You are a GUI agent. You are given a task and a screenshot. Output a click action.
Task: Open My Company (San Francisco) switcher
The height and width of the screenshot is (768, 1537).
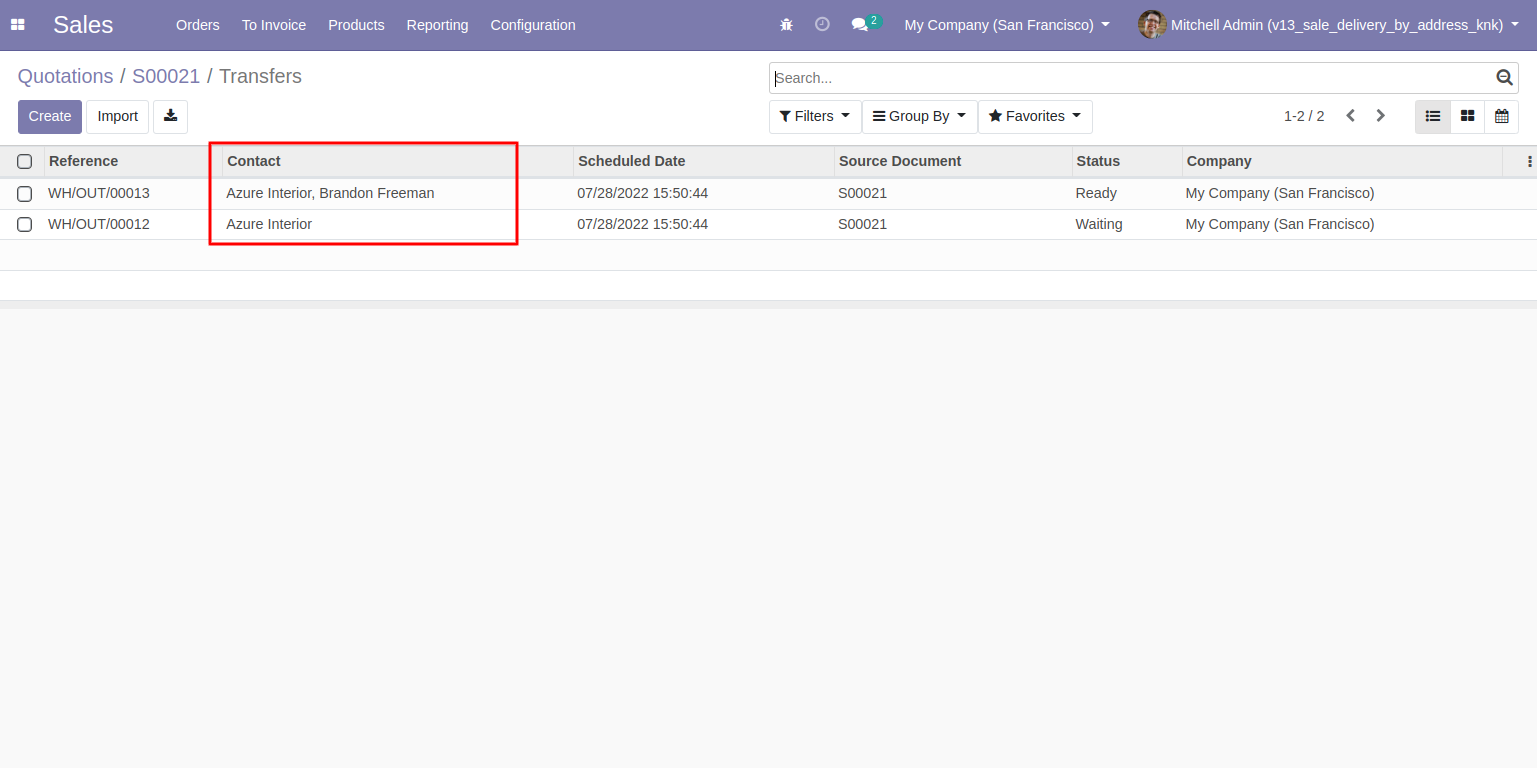1007,25
